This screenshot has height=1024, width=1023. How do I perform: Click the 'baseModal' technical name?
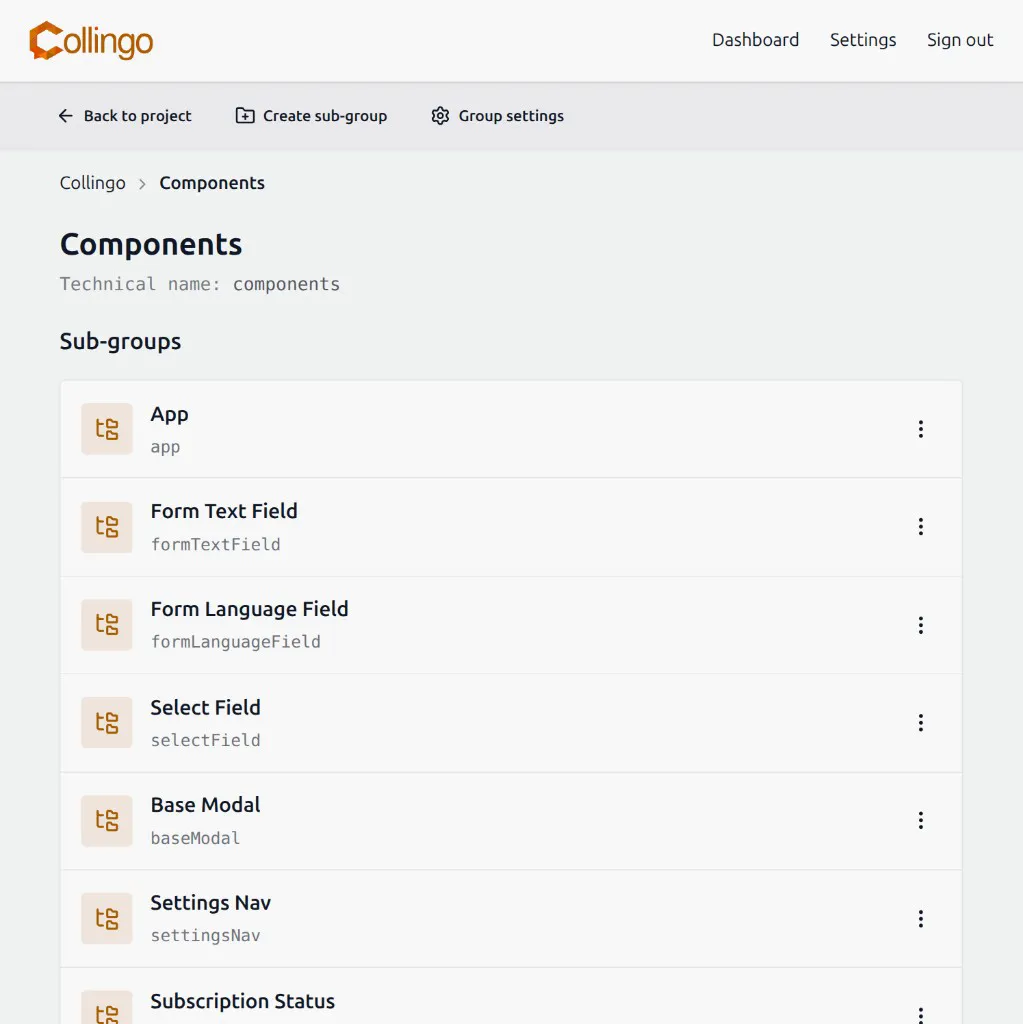click(x=195, y=838)
